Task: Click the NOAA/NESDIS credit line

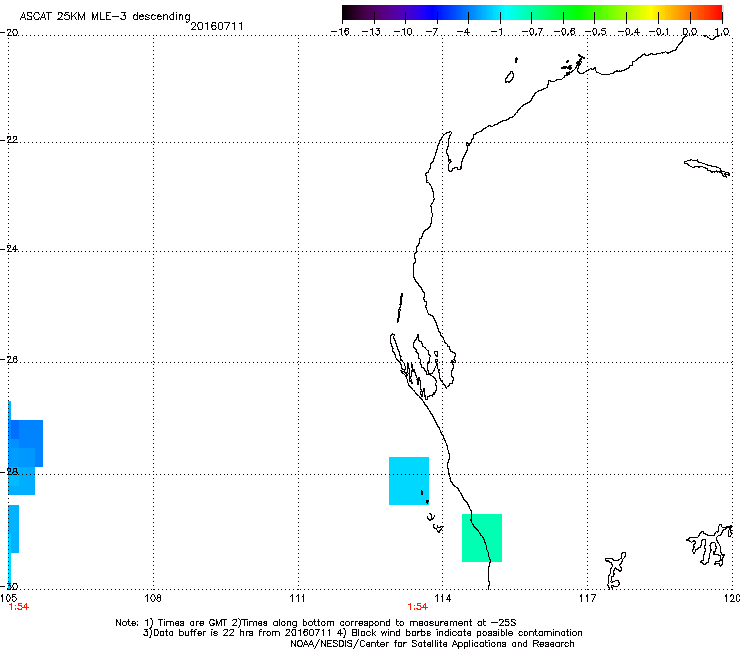Action: (x=432, y=644)
